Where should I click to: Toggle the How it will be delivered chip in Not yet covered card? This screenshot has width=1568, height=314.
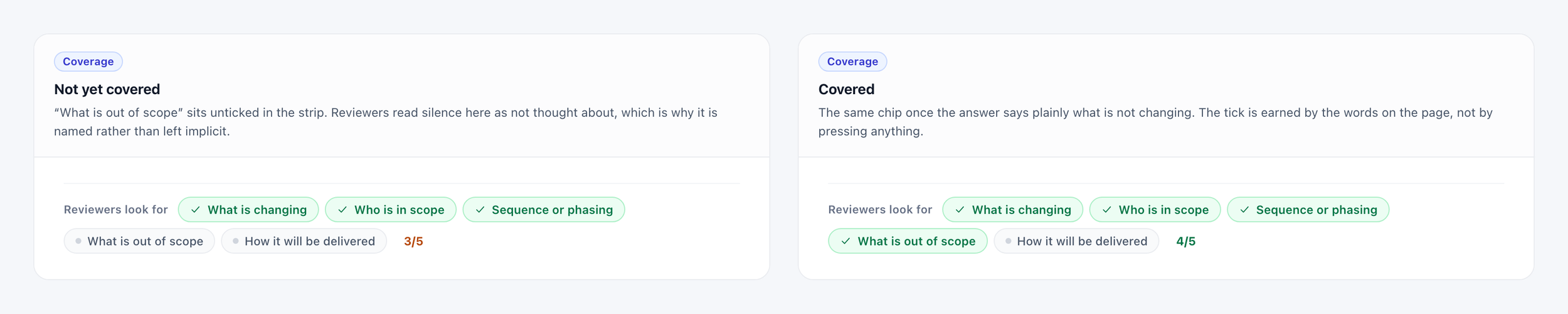point(304,241)
